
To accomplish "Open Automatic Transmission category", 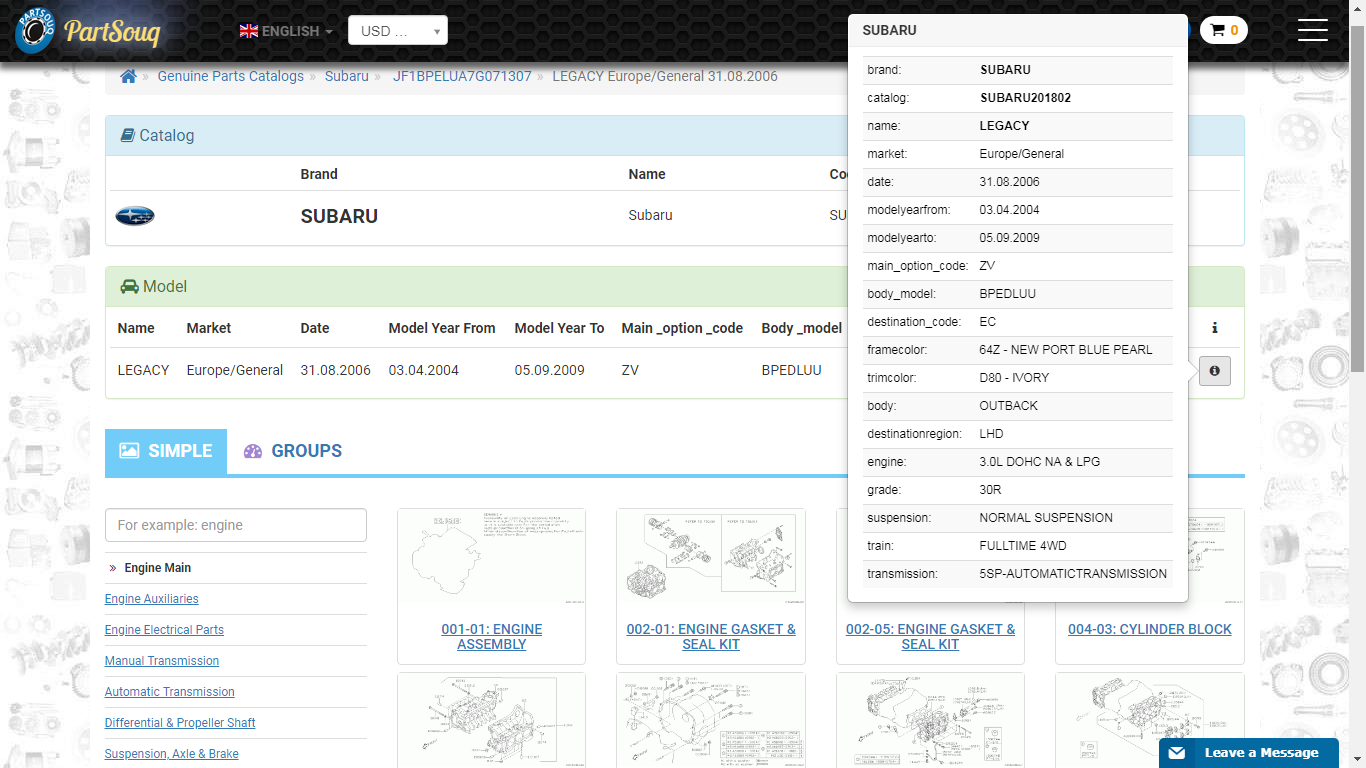I will [169, 692].
